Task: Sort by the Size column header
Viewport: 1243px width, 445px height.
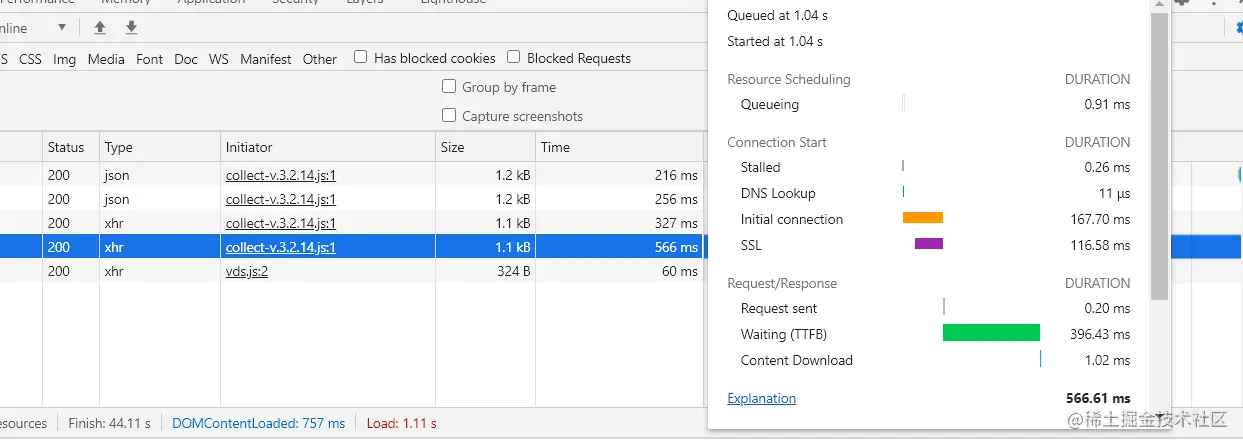Action: point(453,147)
